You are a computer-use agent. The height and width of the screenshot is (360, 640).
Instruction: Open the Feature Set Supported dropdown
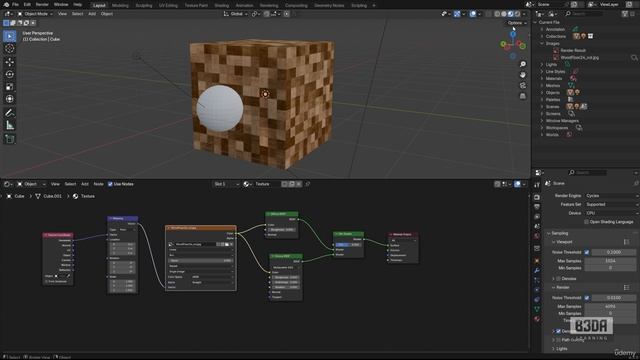(x=611, y=204)
